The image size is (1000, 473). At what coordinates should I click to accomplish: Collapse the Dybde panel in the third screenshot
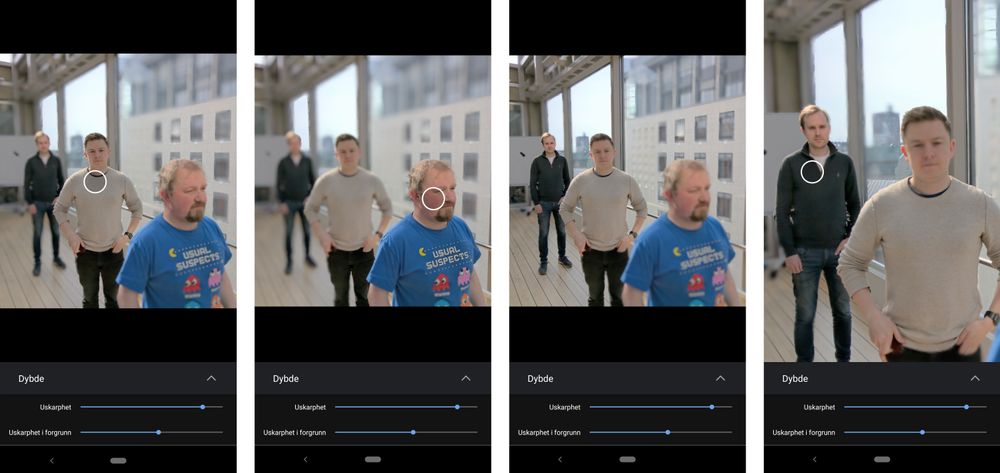[x=720, y=379]
